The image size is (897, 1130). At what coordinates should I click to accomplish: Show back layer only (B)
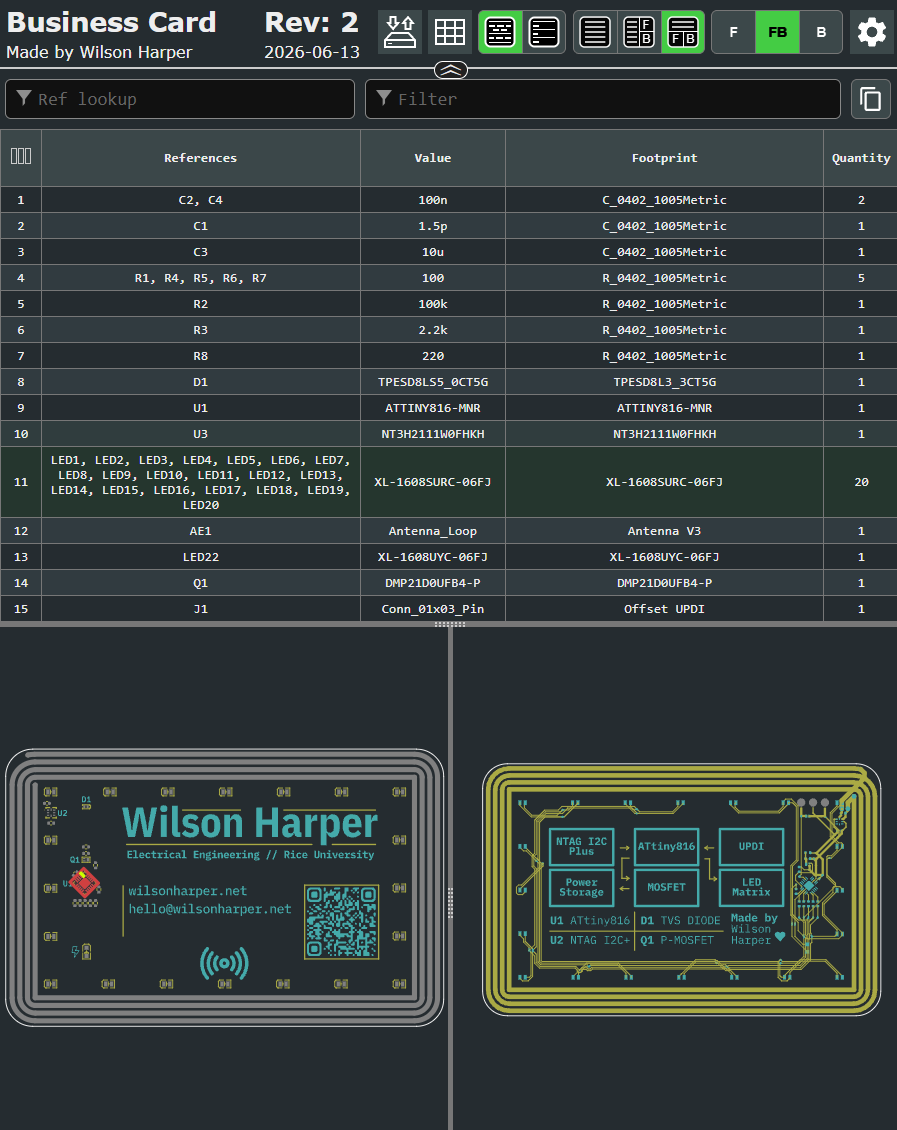click(821, 32)
